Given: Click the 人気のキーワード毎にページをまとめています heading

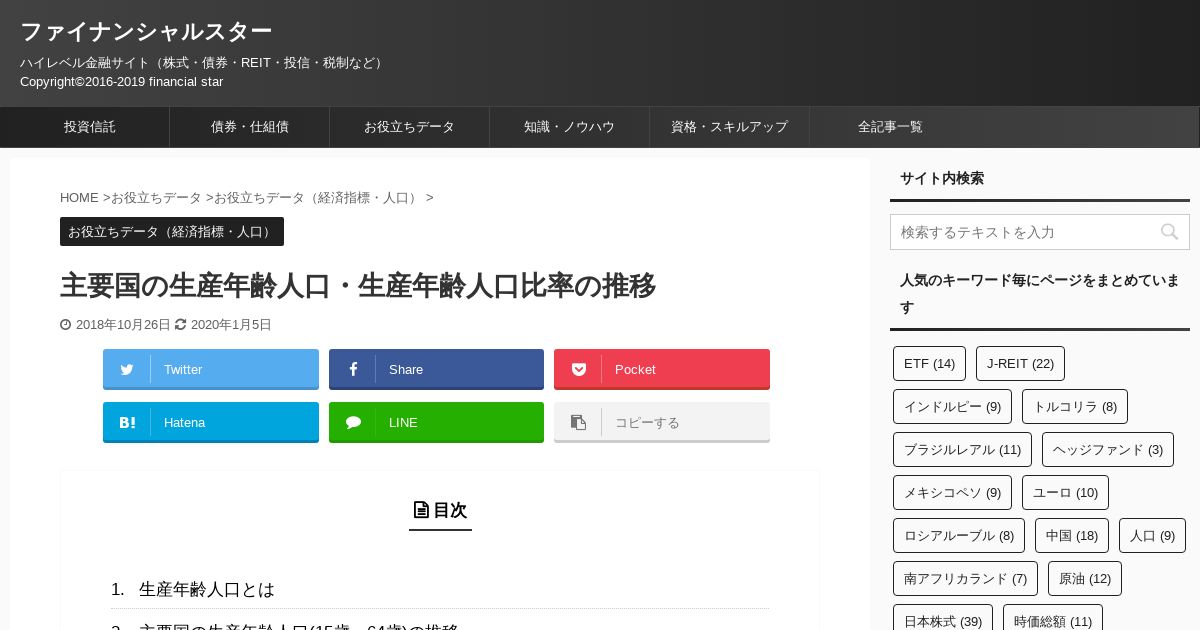Looking at the screenshot, I should tap(1040, 294).
